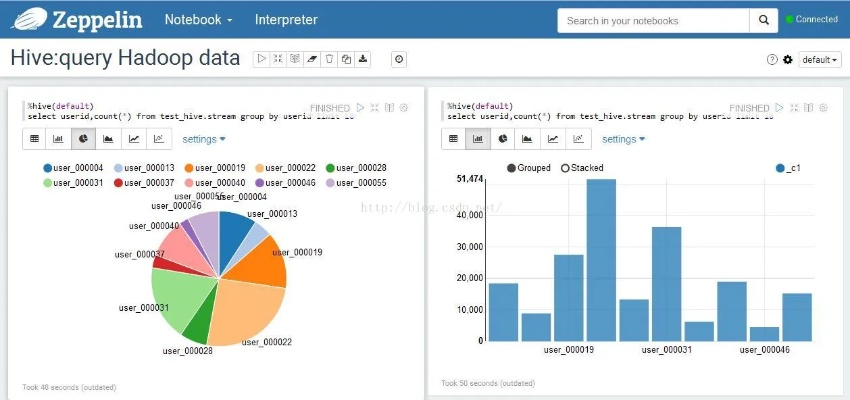The height and width of the screenshot is (400, 850).
Task: Open the default view mode dropdown
Action: pos(819,60)
